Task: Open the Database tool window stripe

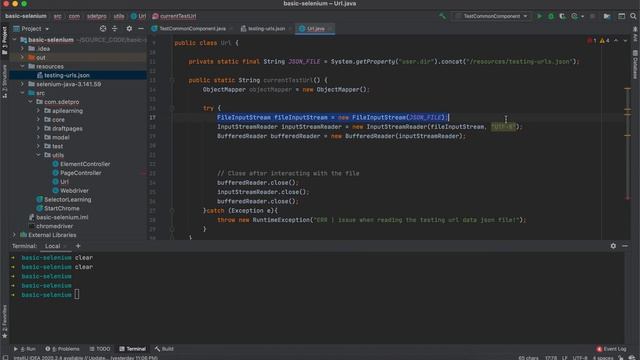Action: tap(636, 64)
